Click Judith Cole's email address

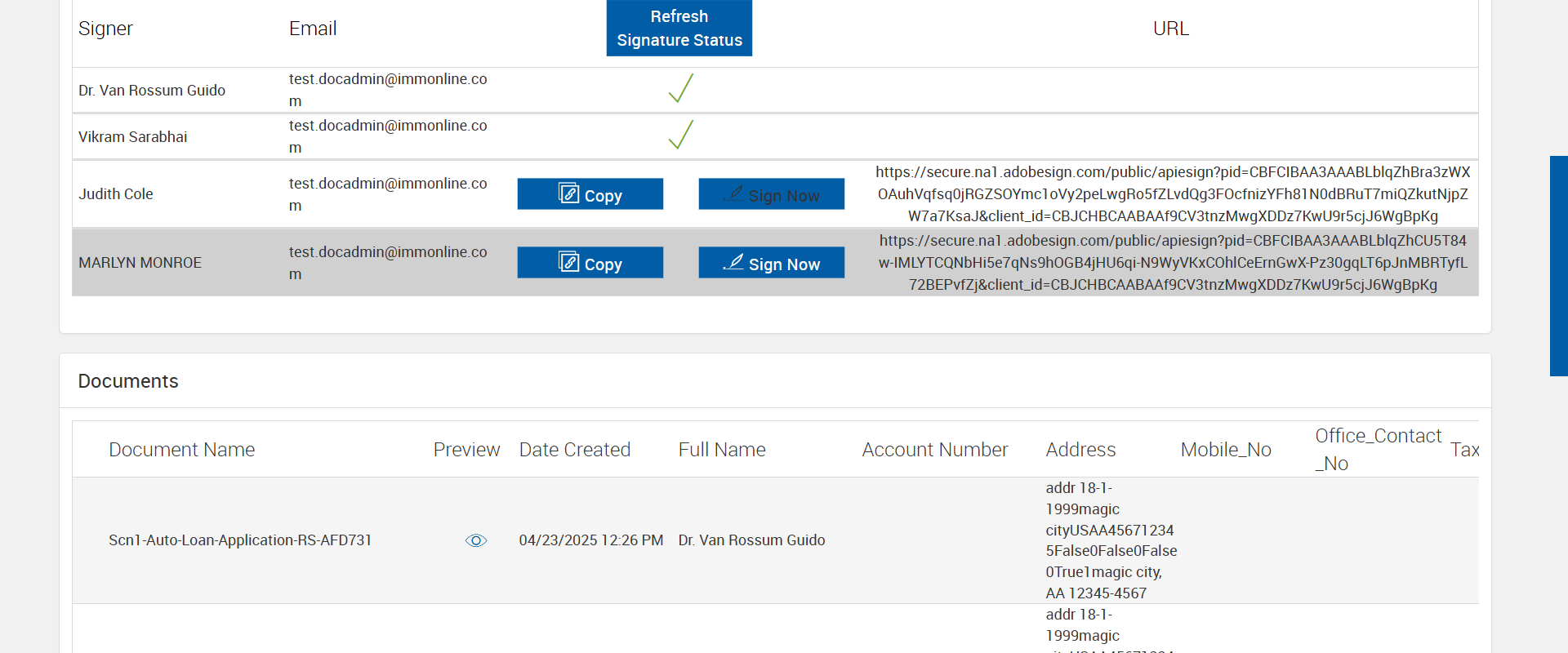pos(388,194)
